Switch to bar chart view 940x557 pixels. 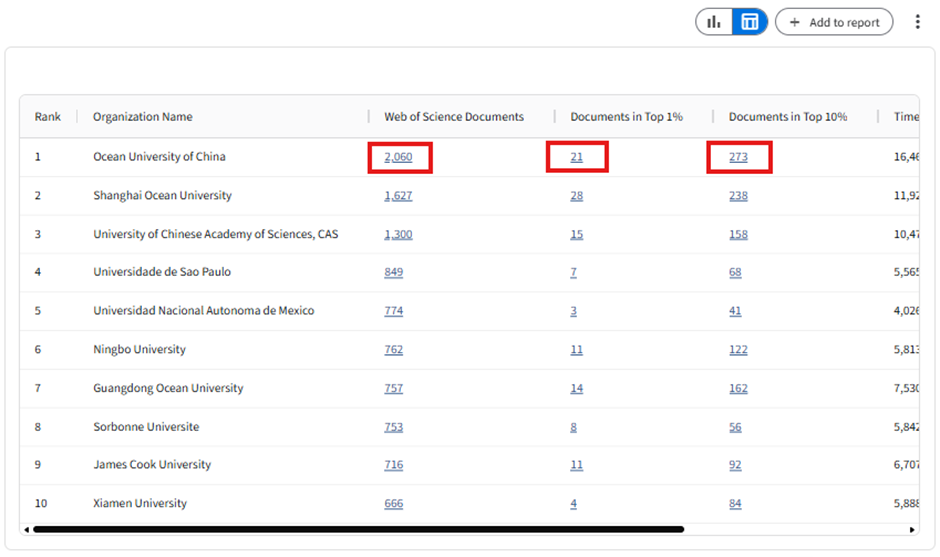(714, 22)
